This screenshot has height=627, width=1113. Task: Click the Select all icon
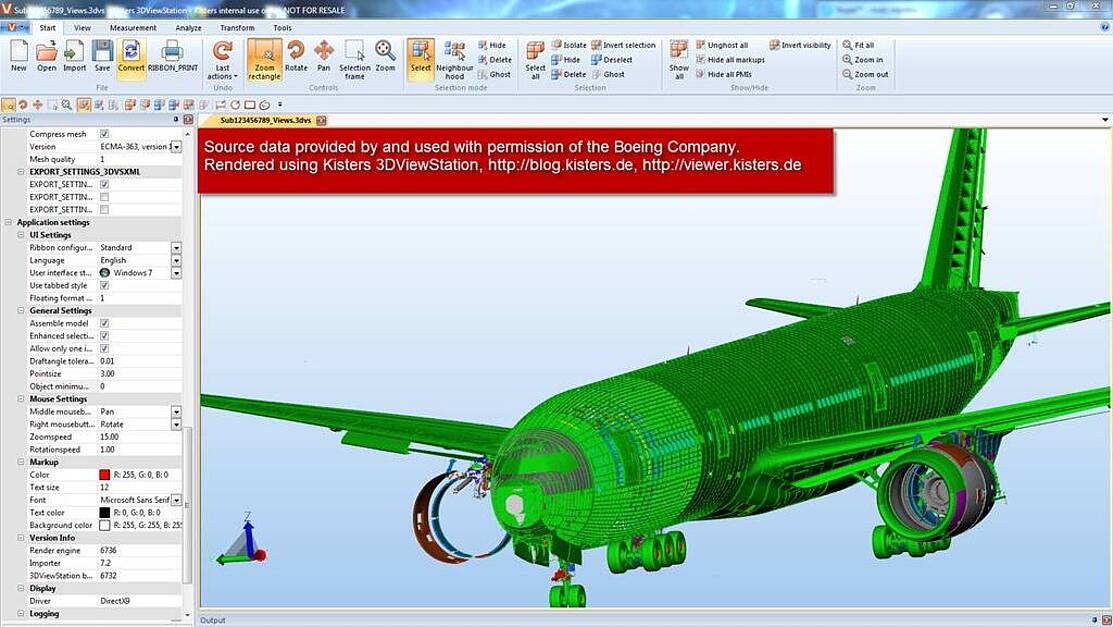[536, 60]
